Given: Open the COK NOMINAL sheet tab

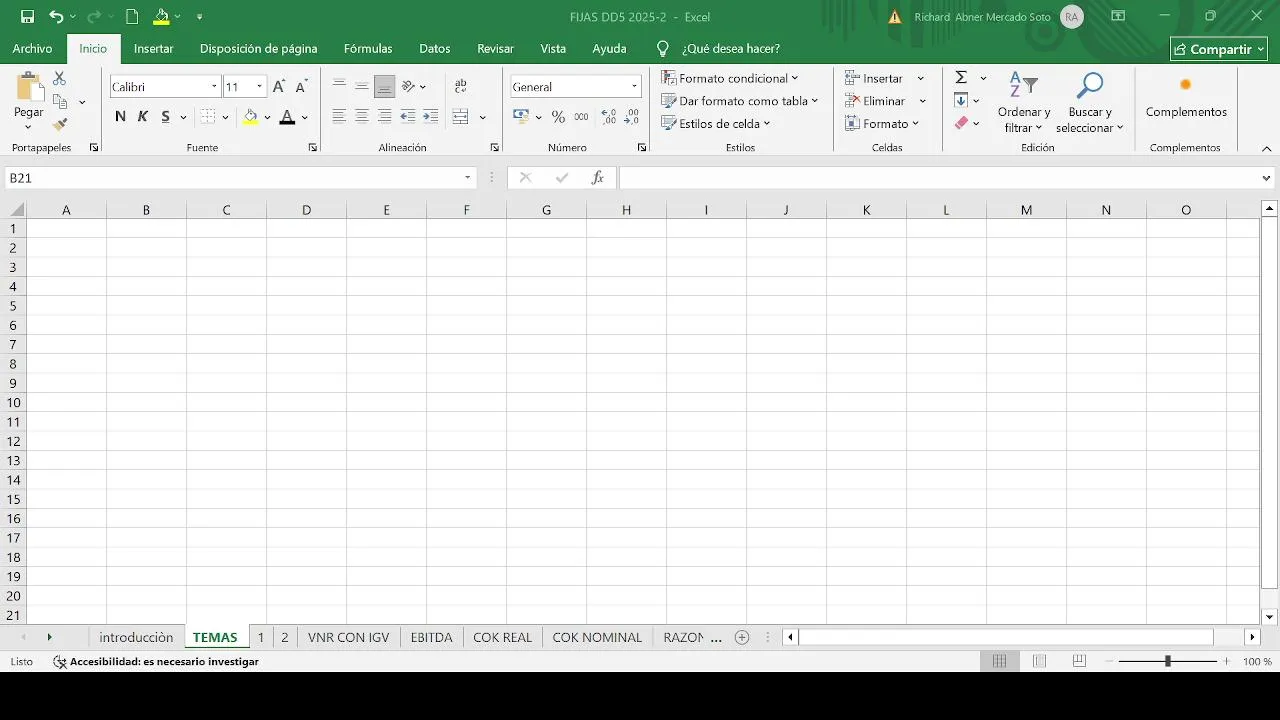Looking at the screenshot, I should point(597,637).
